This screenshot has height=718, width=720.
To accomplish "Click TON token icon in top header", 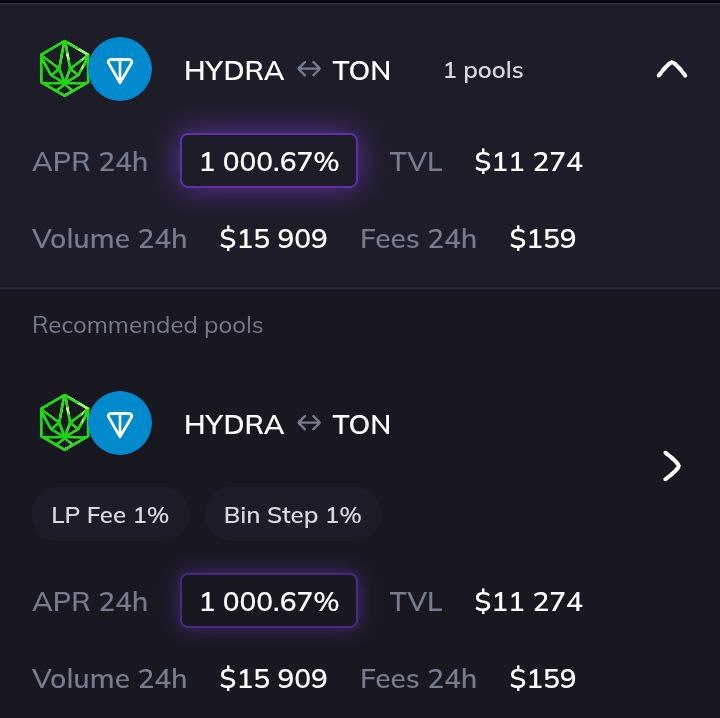I will (120, 69).
